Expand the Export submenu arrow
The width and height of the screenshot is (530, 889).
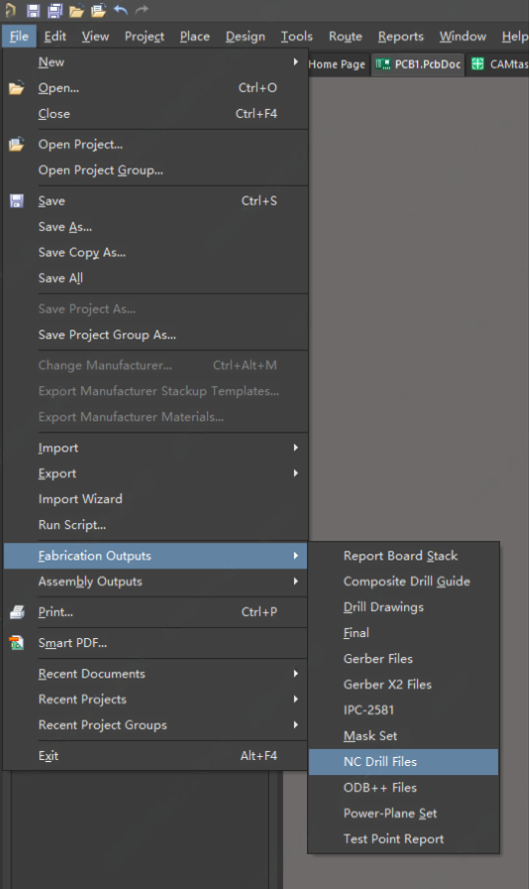tap(295, 473)
